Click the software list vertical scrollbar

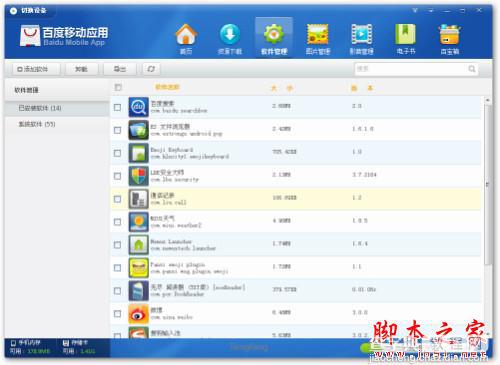[487, 185]
